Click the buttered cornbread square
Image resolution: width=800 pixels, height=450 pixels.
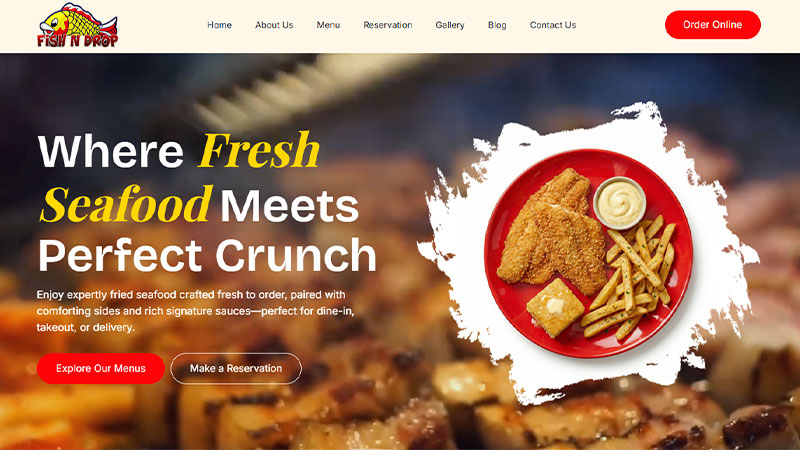pyautogui.click(x=555, y=308)
